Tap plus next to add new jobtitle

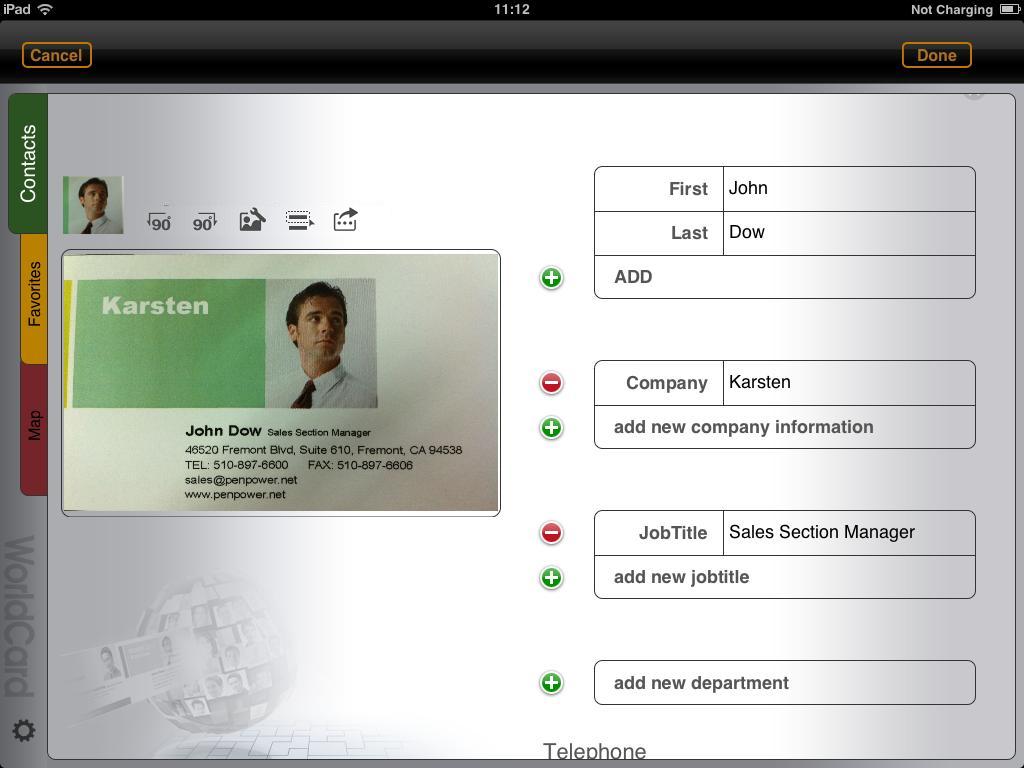(x=551, y=578)
